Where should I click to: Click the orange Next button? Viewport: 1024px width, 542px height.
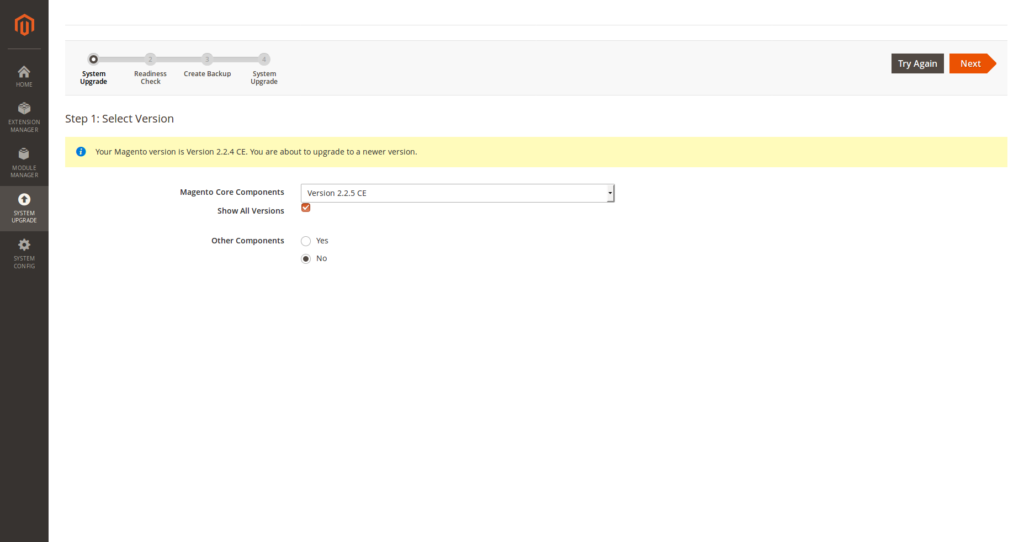click(972, 63)
